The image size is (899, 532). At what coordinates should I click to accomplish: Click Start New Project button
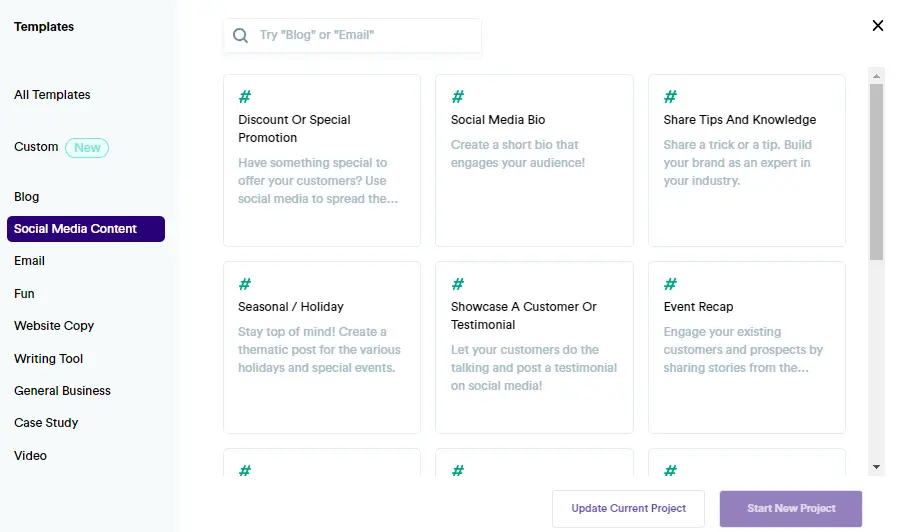(791, 508)
